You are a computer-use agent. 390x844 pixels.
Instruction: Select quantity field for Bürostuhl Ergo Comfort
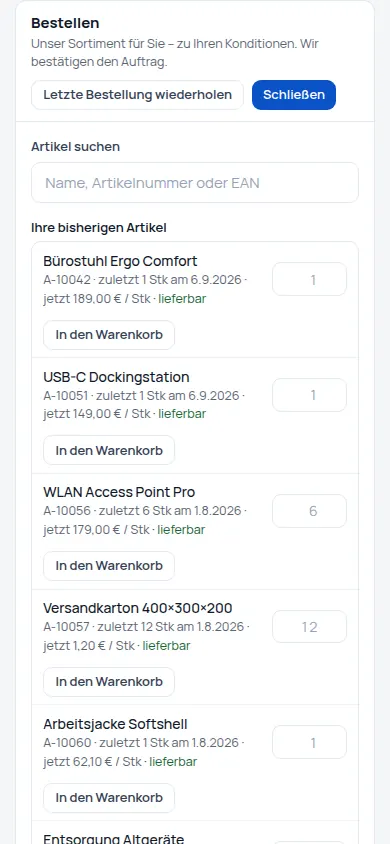click(x=309, y=279)
